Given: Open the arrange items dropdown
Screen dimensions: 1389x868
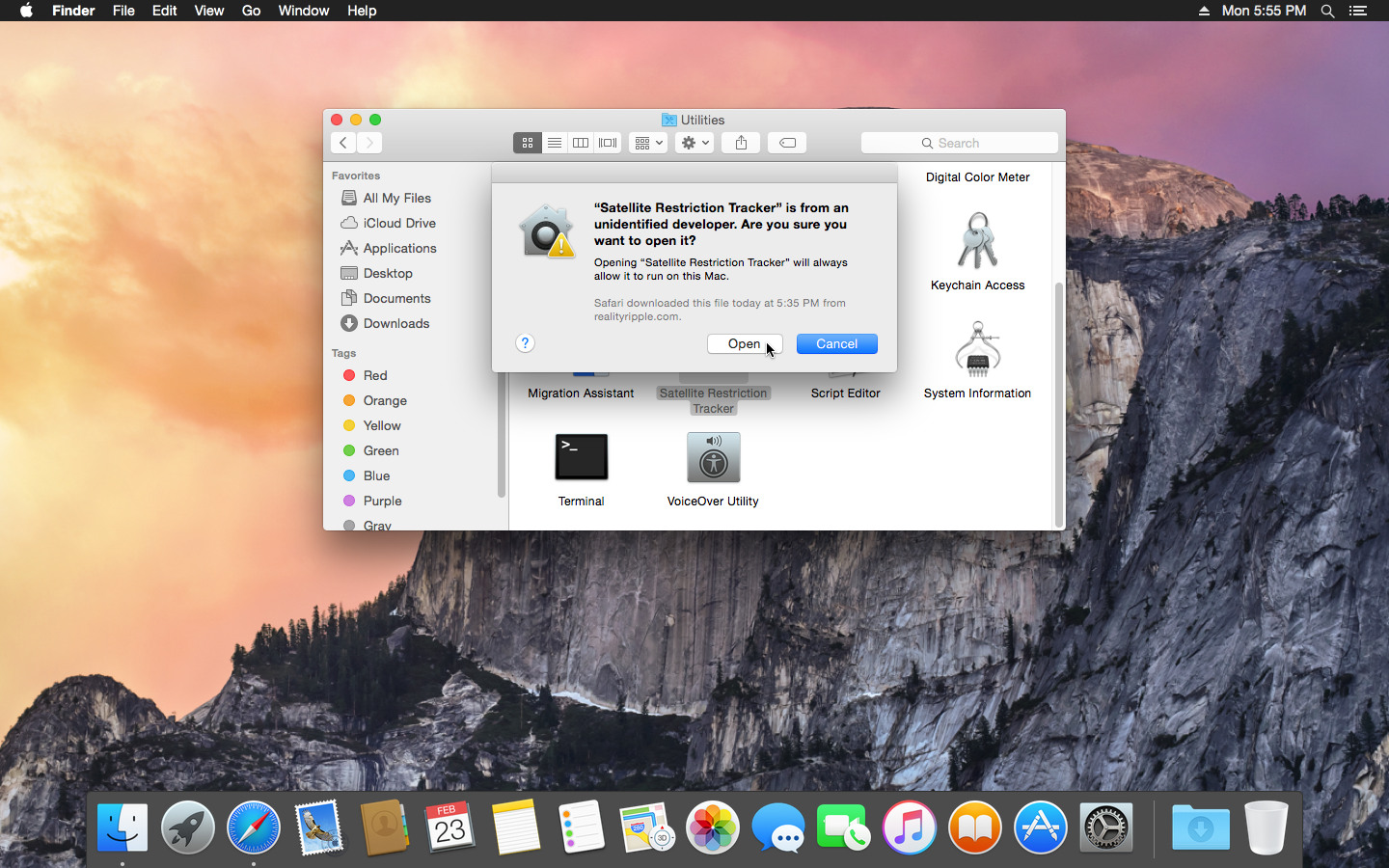Looking at the screenshot, I should pyautogui.click(x=647, y=142).
